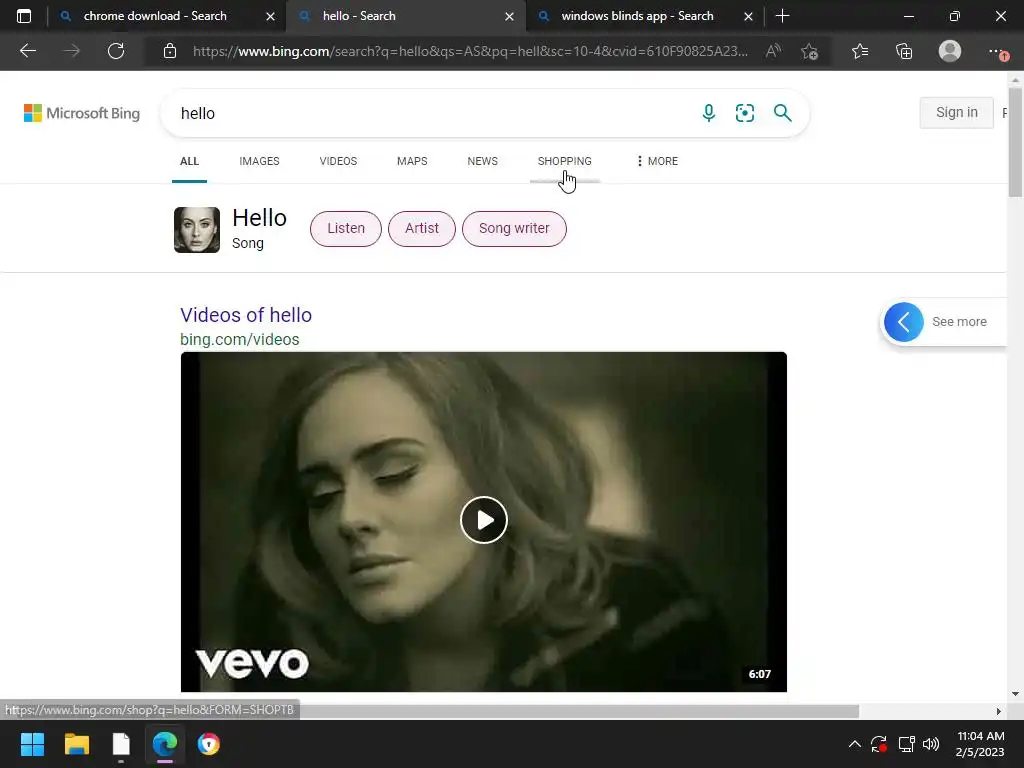This screenshot has height=768, width=1024.
Task: Refresh the current Bing page
Action: coord(116,51)
